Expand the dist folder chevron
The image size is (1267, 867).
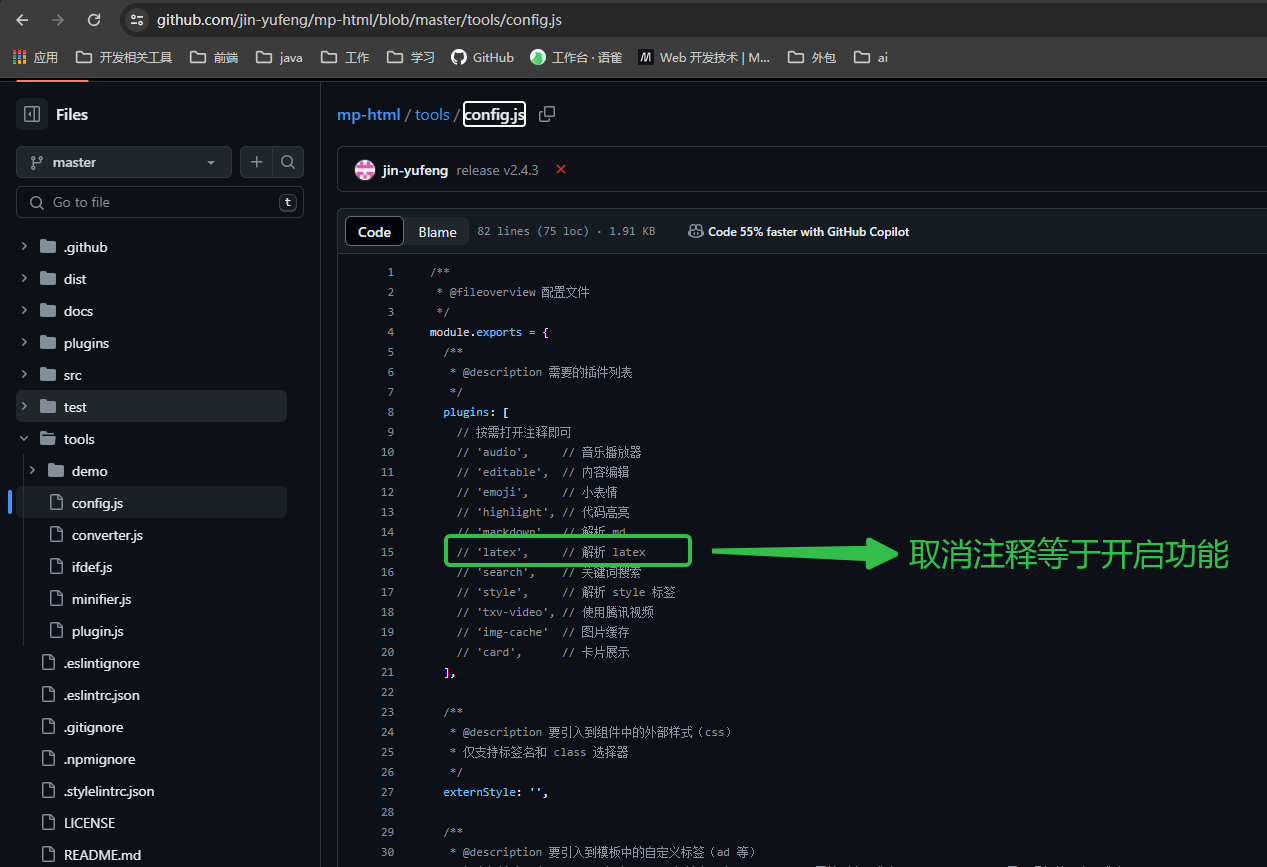[x=24, y=279]
